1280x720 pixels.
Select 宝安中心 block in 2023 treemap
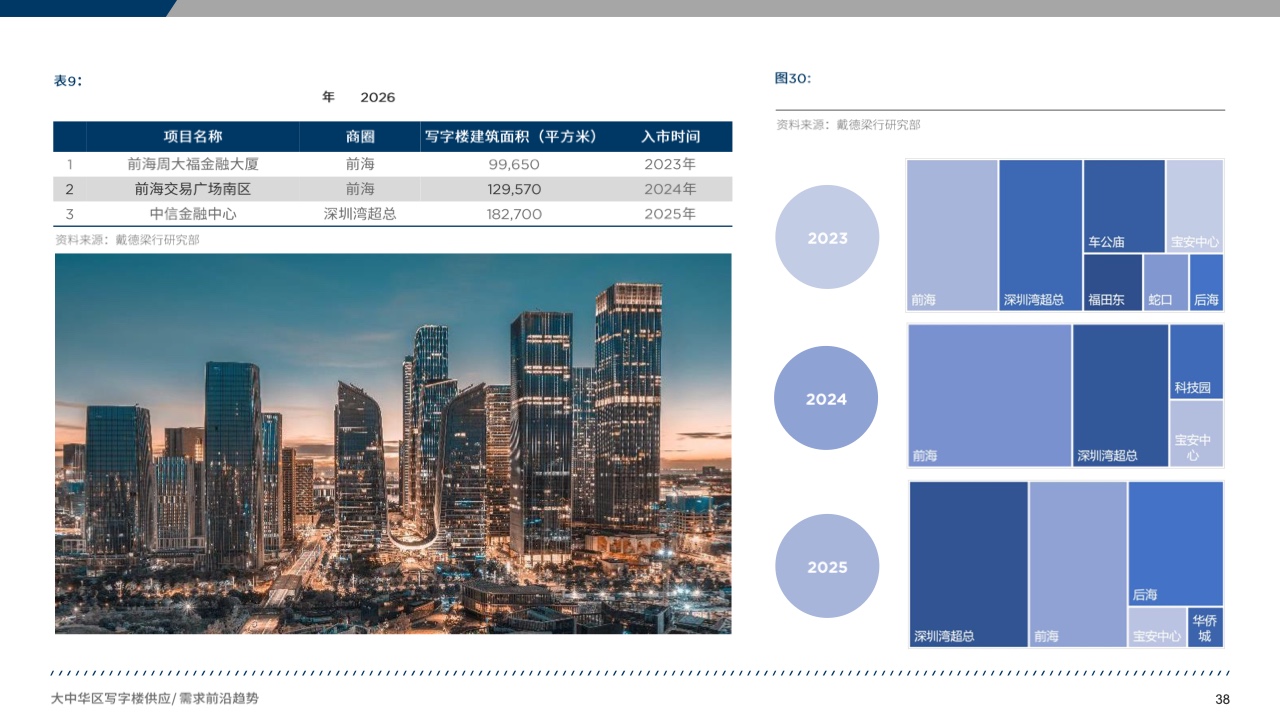click(x=1195, y=206)
